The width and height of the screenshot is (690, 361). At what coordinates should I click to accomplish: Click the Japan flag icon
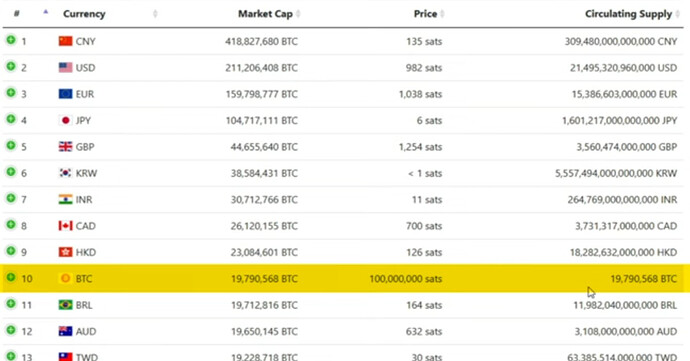pos(65,120)
